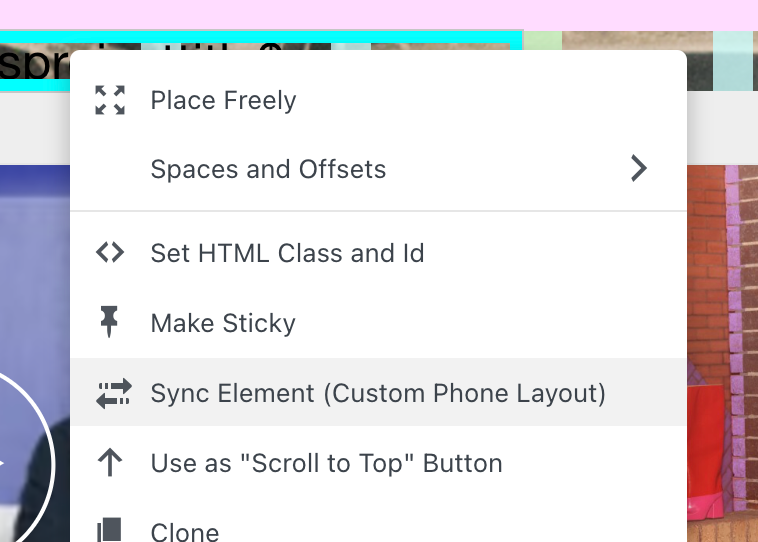This screenshot has height=542, width=758.
Task: Click the up arrow Scroll to Top icon
Action: click(110, 463)
